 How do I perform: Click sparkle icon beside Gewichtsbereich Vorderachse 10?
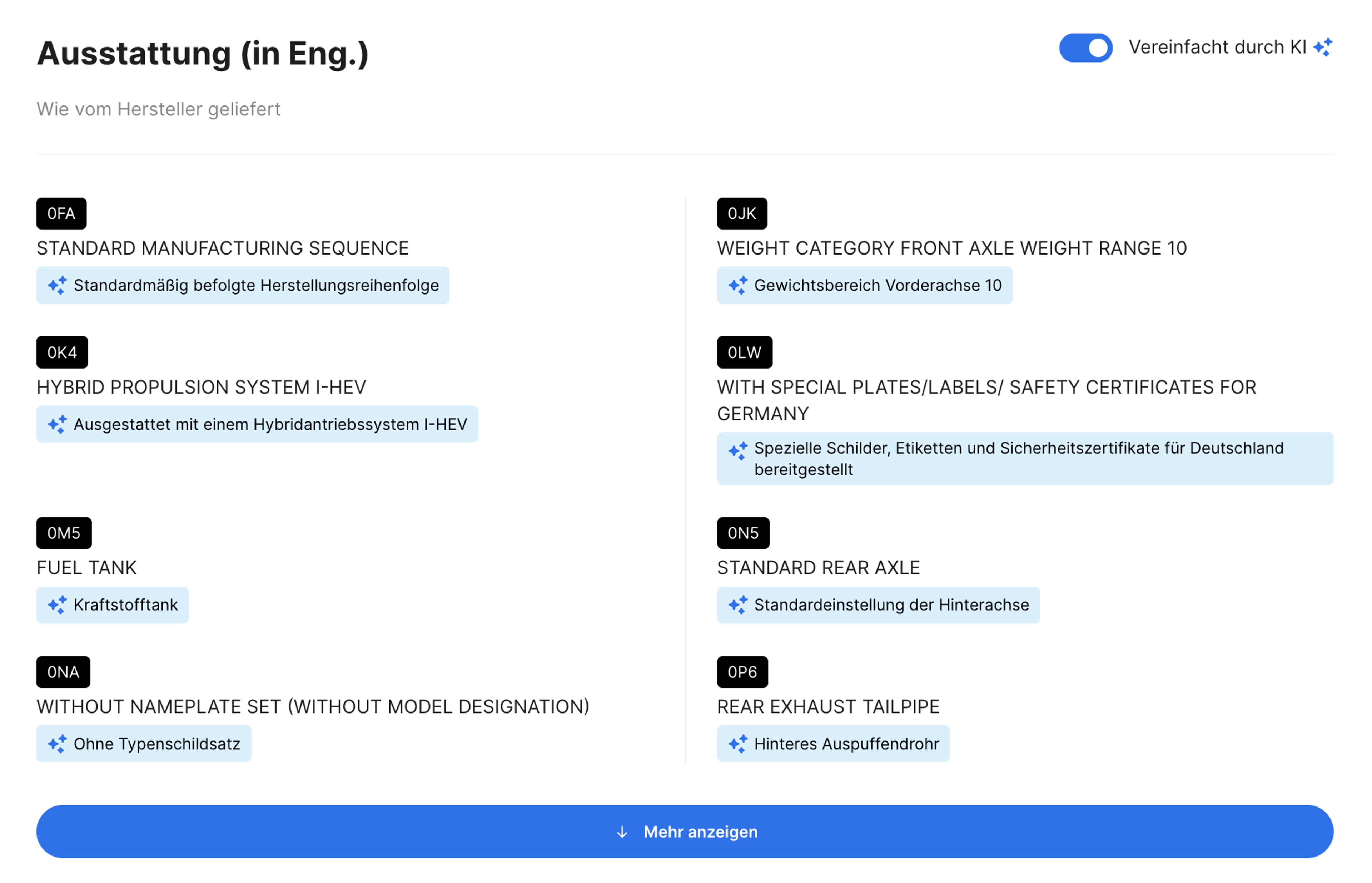pos(737,285)
